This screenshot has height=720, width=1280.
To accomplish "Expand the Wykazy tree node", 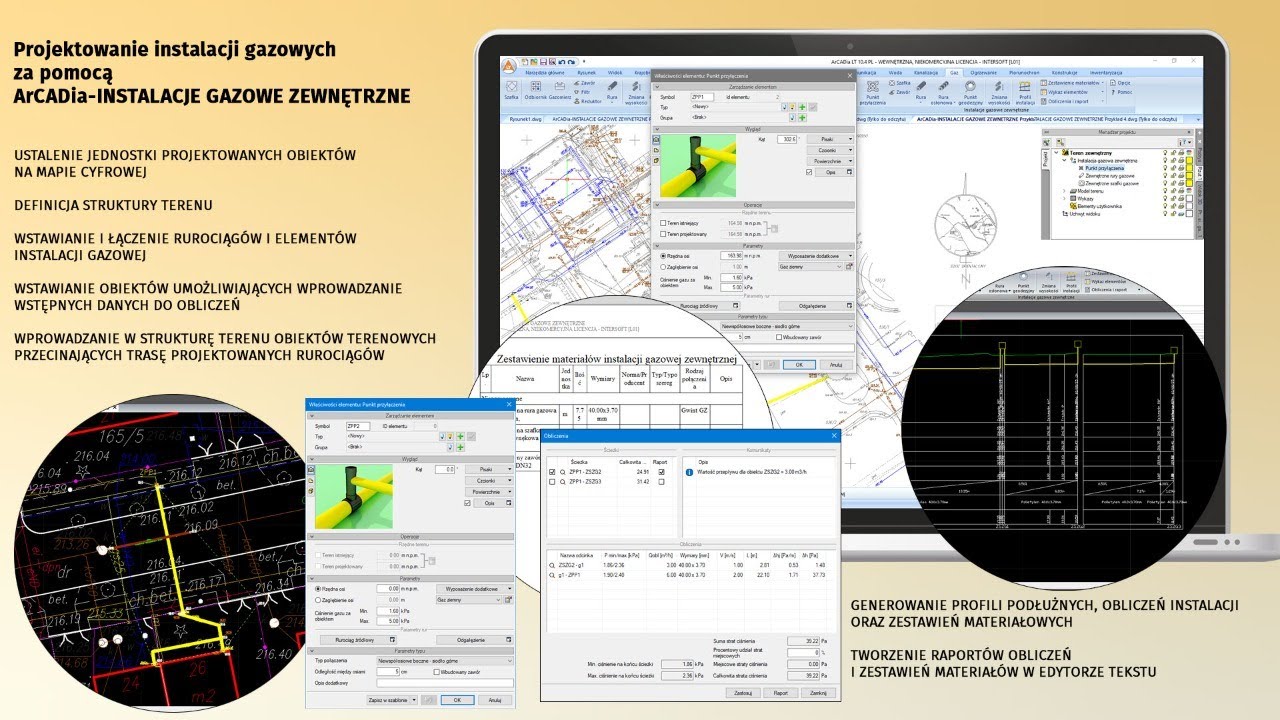I will [1064, 198].
